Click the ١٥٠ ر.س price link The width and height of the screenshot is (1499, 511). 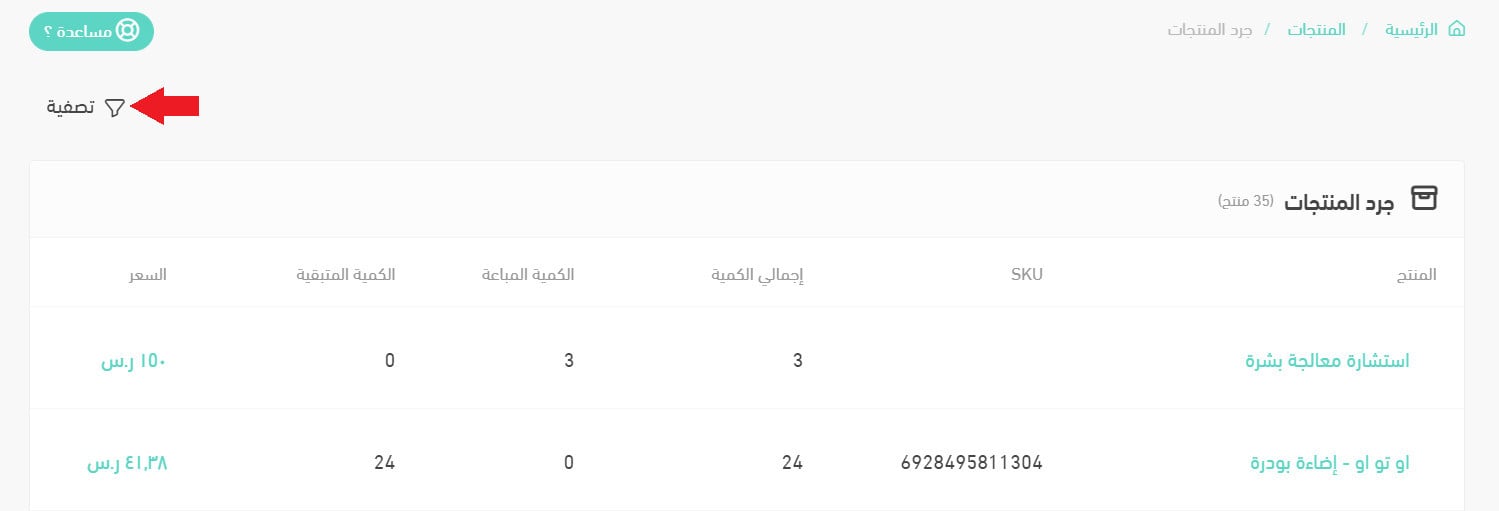point(134,360)
